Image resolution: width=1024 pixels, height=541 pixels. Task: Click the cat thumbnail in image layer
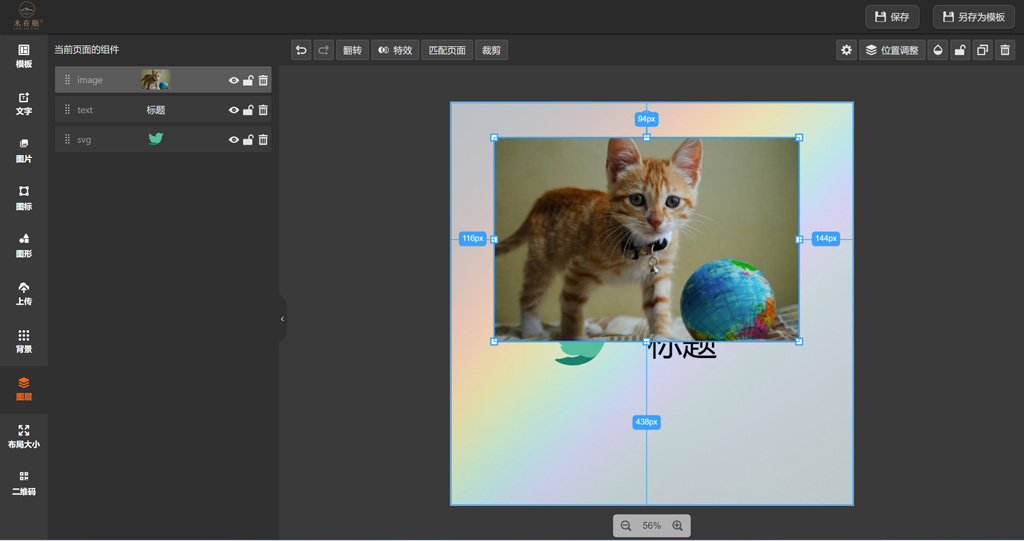point(155,80)
